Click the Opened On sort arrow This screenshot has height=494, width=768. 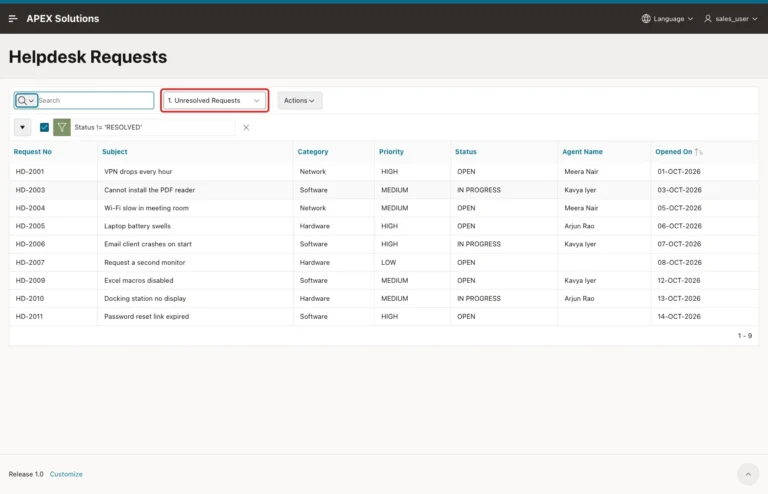[x=698, y=152]
